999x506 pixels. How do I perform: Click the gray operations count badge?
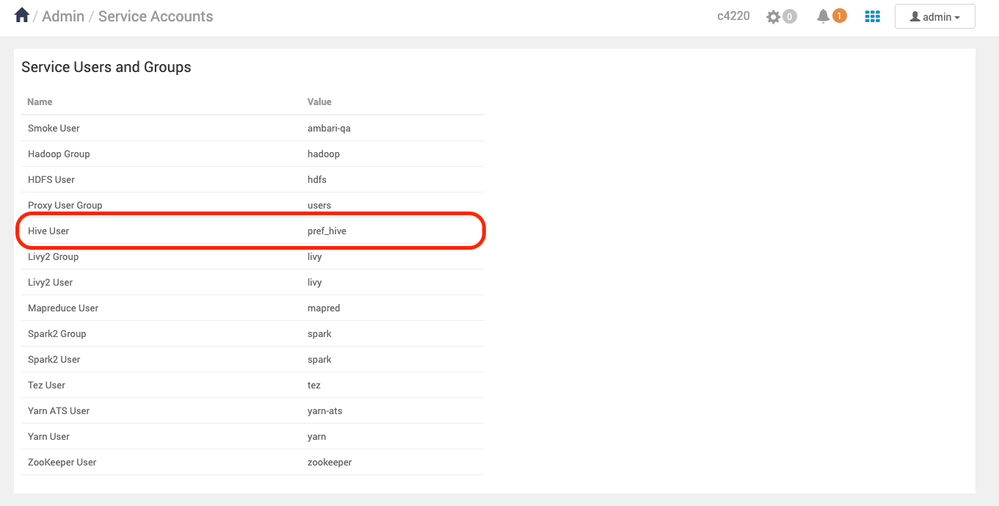(789, 17)
